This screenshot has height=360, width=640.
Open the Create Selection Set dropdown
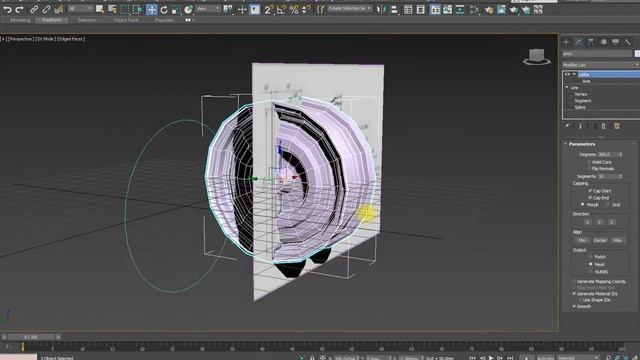350,9
